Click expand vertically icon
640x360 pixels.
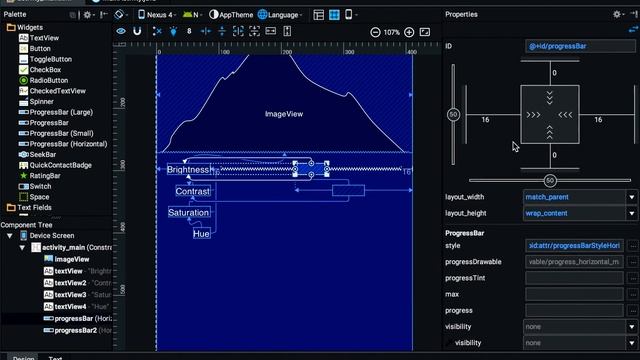coord(287,31)
